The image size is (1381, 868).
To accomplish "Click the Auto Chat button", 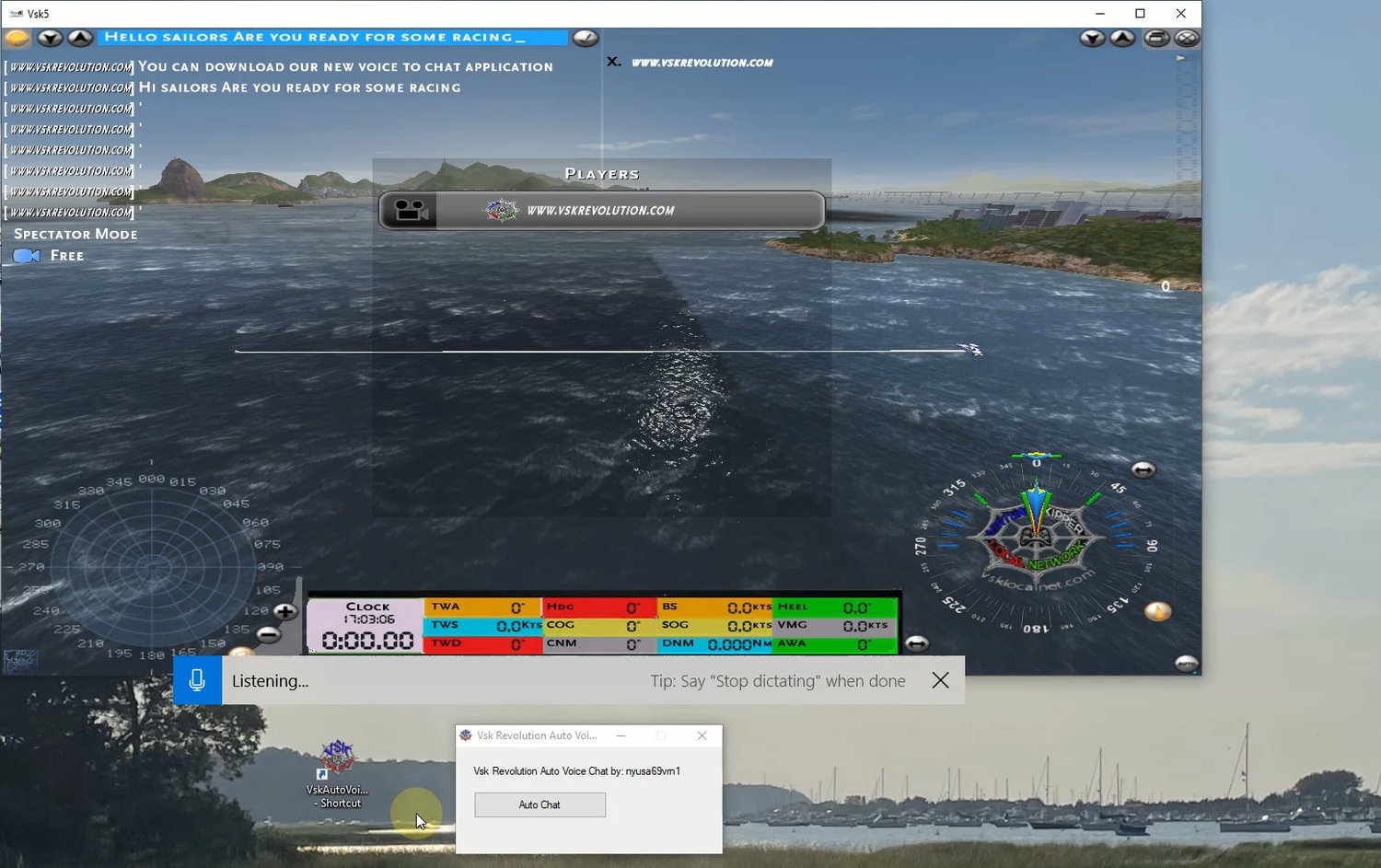I will (x=540, y=804).
